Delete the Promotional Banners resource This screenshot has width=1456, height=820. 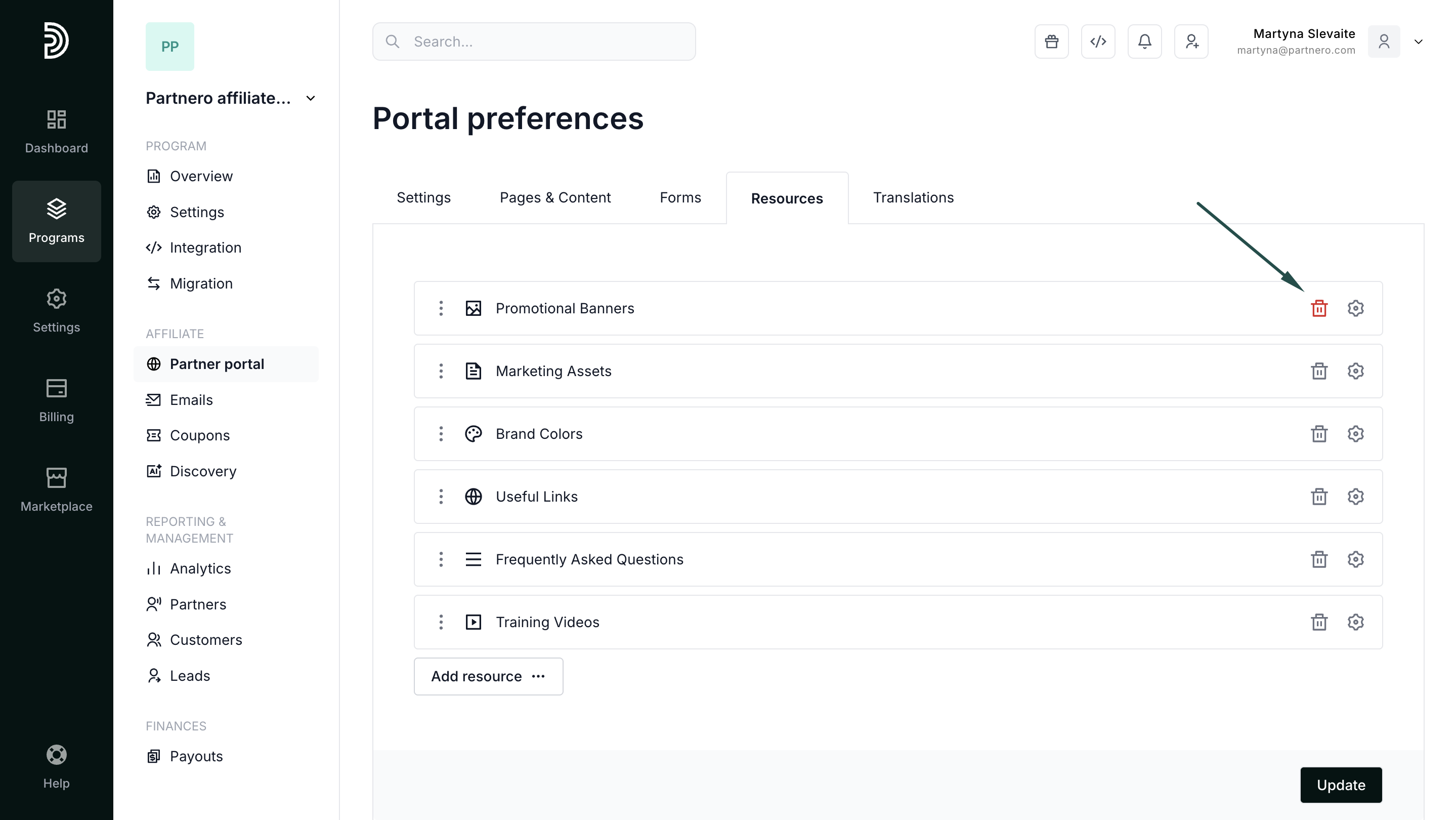click(1319, 308)
